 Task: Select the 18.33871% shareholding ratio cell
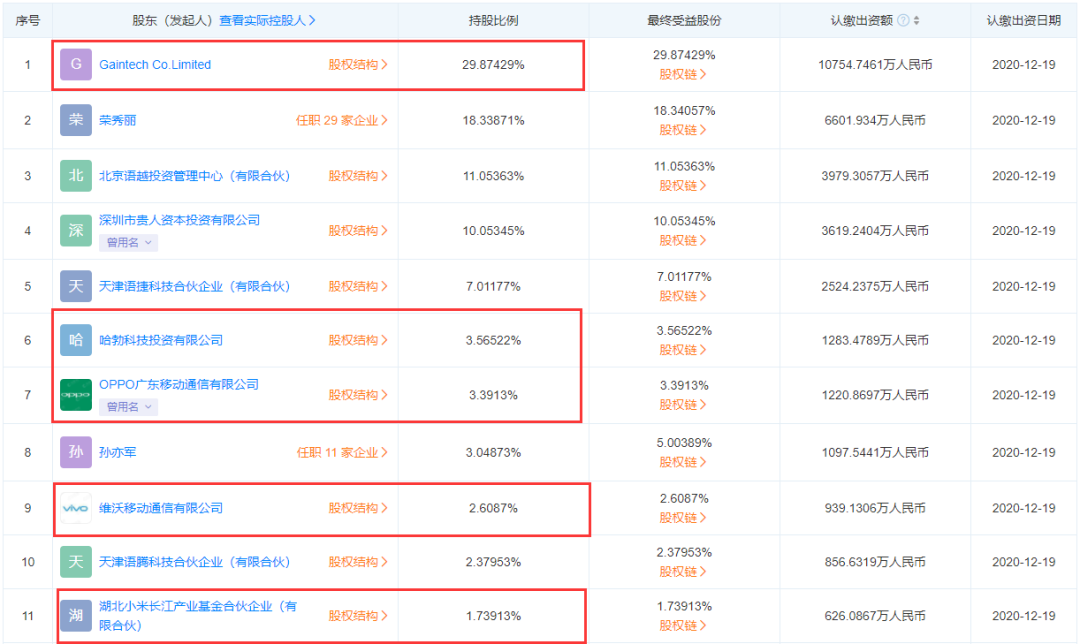[x=493, y=121]
